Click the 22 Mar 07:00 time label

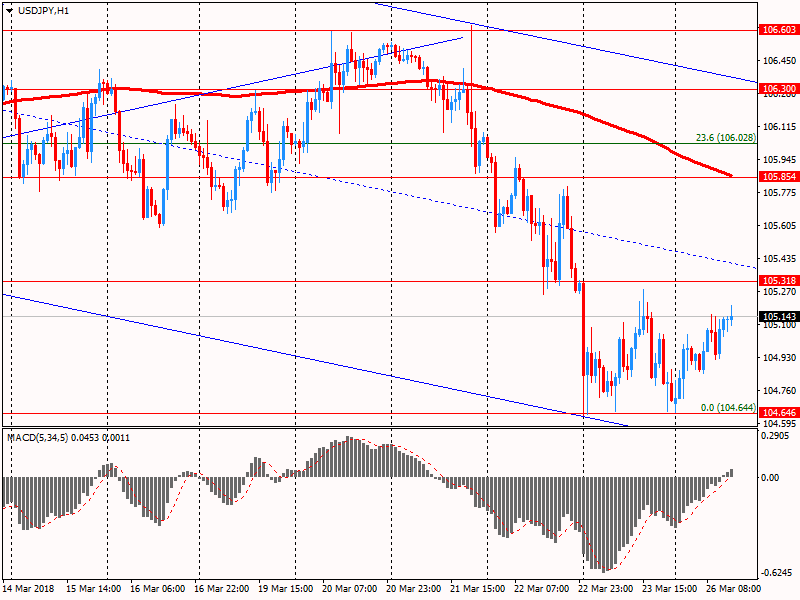[541, 588]
